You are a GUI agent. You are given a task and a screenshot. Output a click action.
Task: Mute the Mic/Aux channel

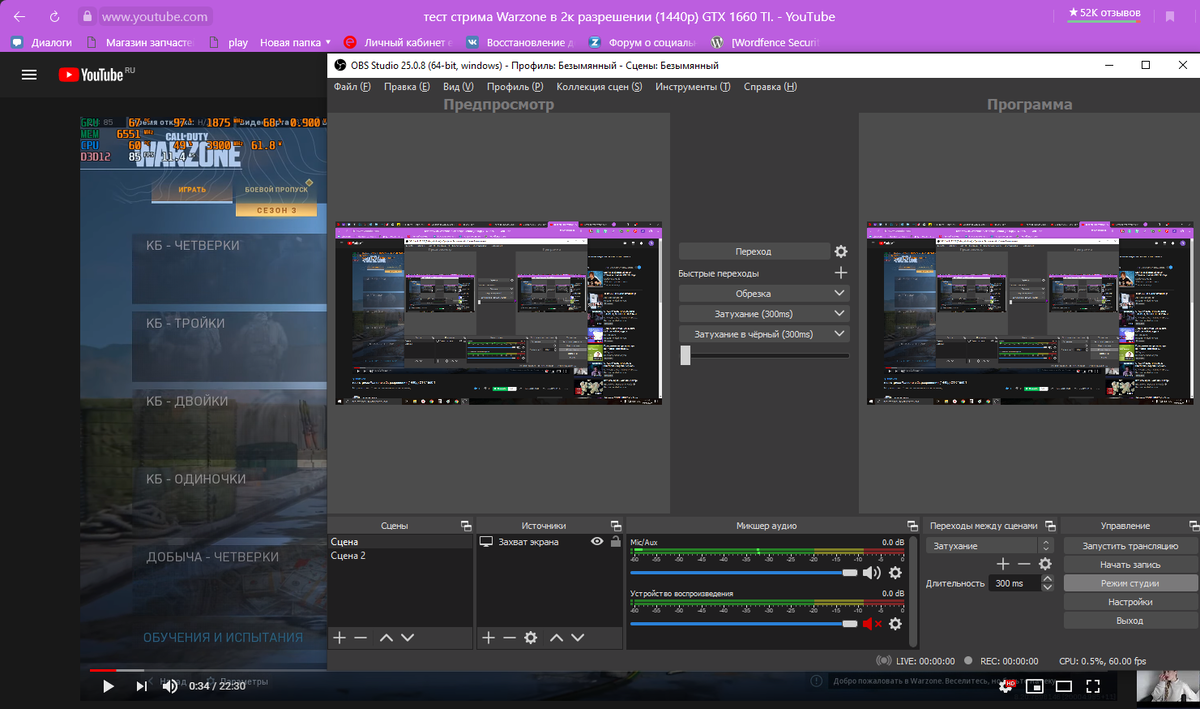tap(872, 573)
